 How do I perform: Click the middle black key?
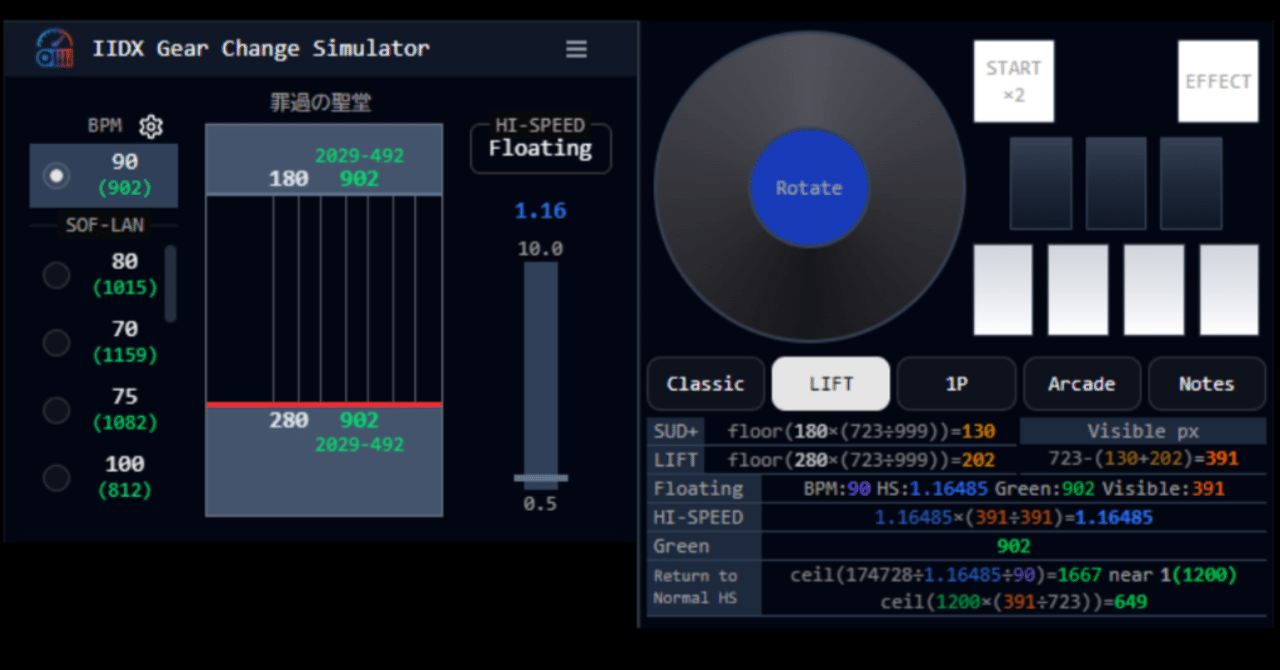[1116, 184]
